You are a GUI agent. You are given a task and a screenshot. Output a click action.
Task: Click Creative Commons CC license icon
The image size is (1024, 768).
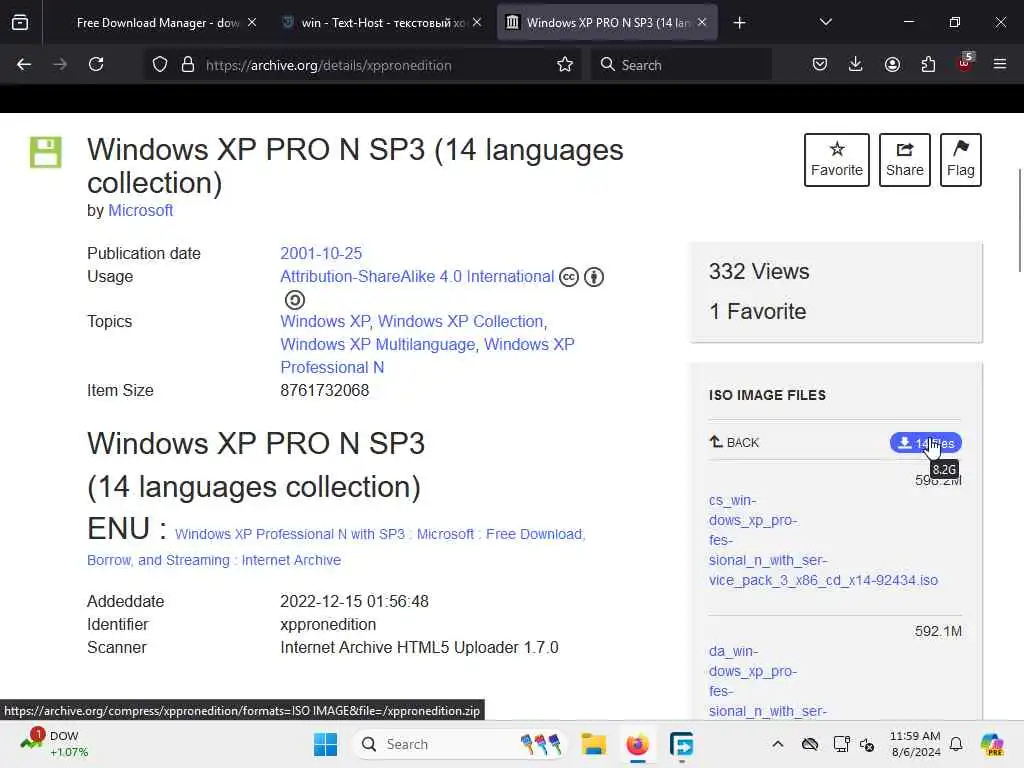click(569, 277)
